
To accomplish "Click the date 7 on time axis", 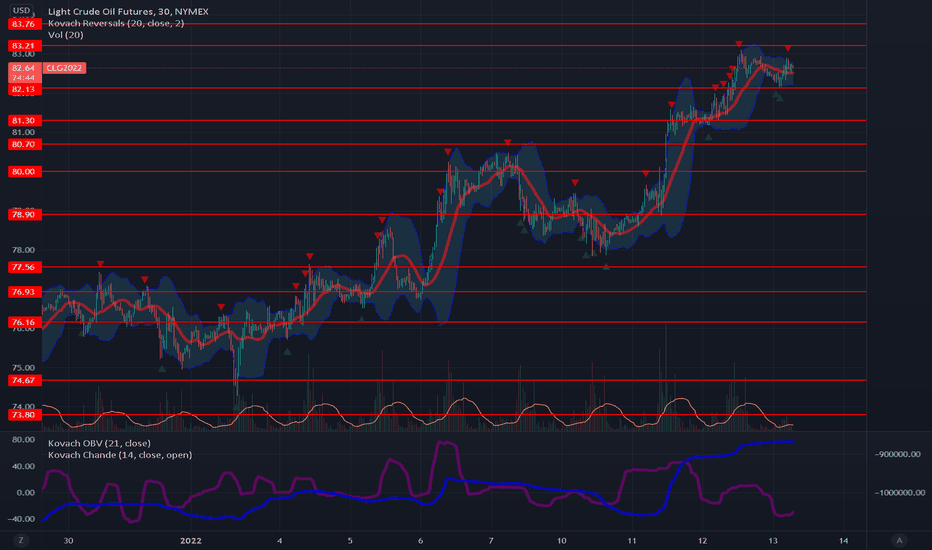I will coord(491,540).
